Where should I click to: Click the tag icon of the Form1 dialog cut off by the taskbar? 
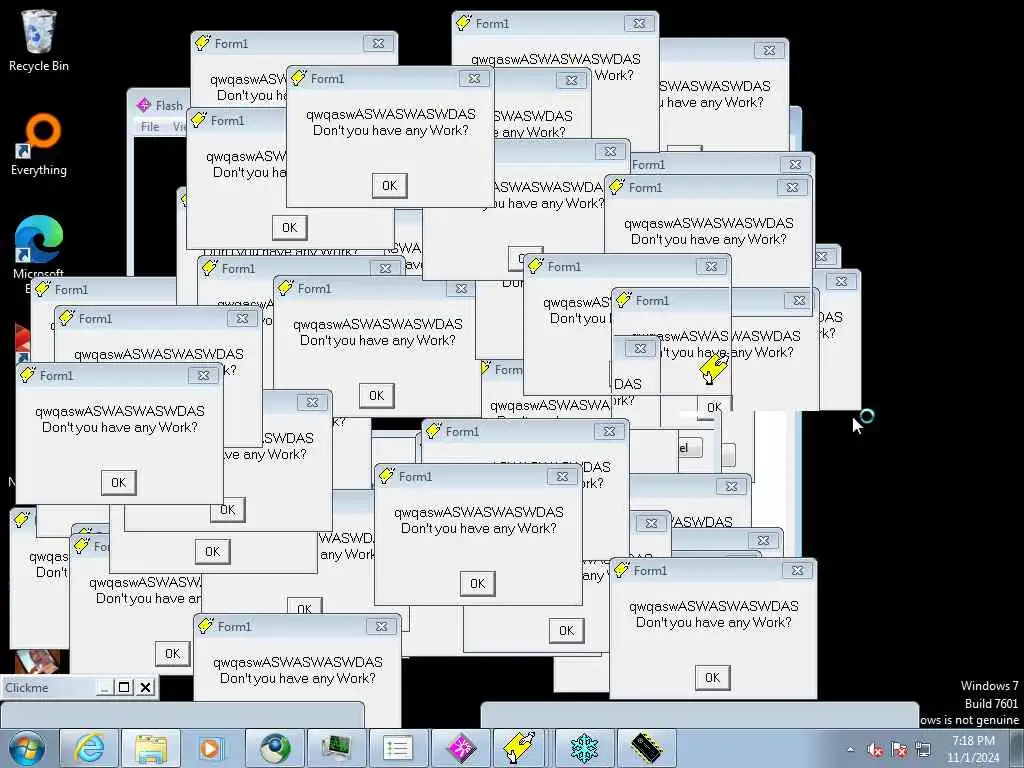pyautogui.click(x=206, y=626)
